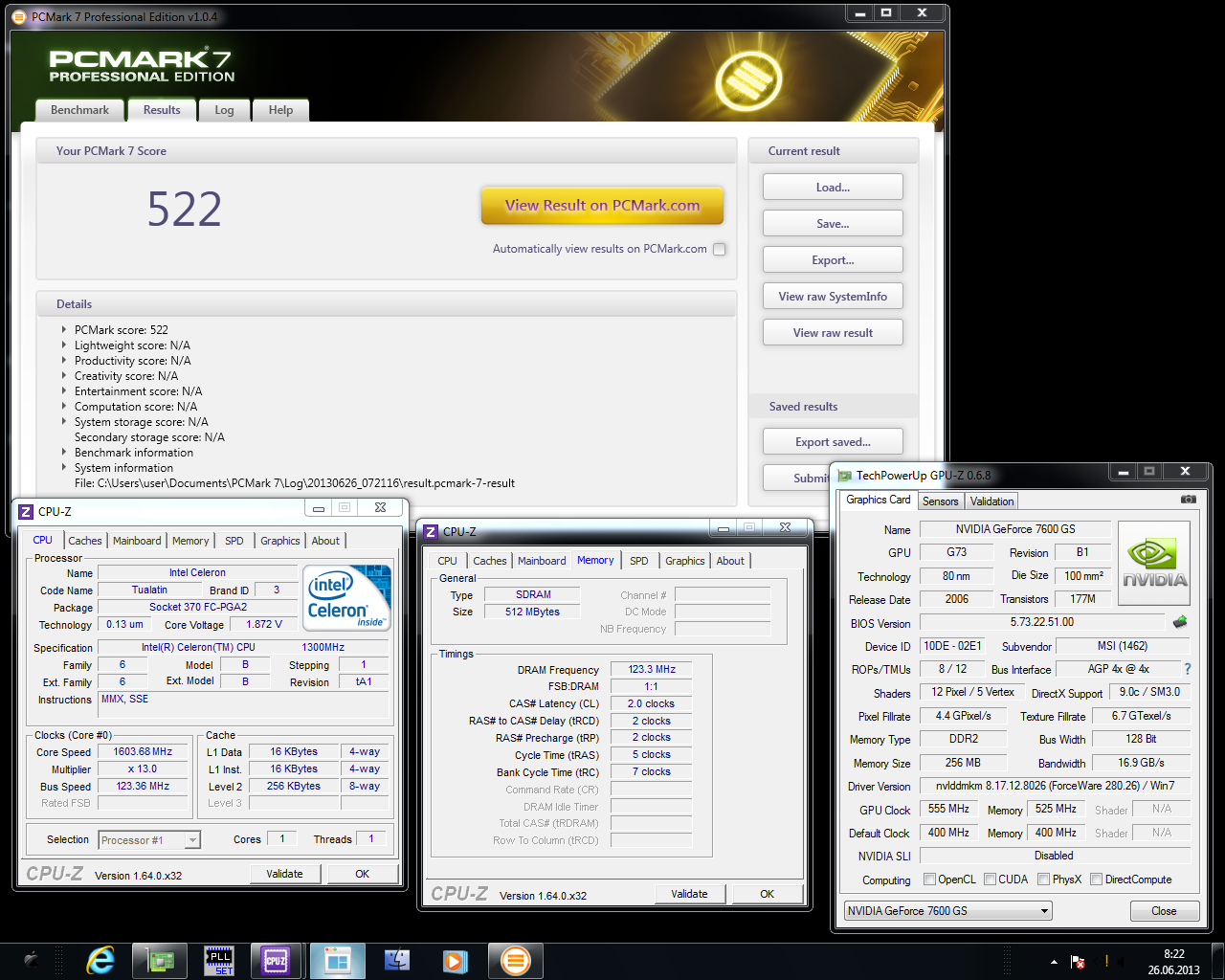Click the CPU-Z taskbar icon

277,960
